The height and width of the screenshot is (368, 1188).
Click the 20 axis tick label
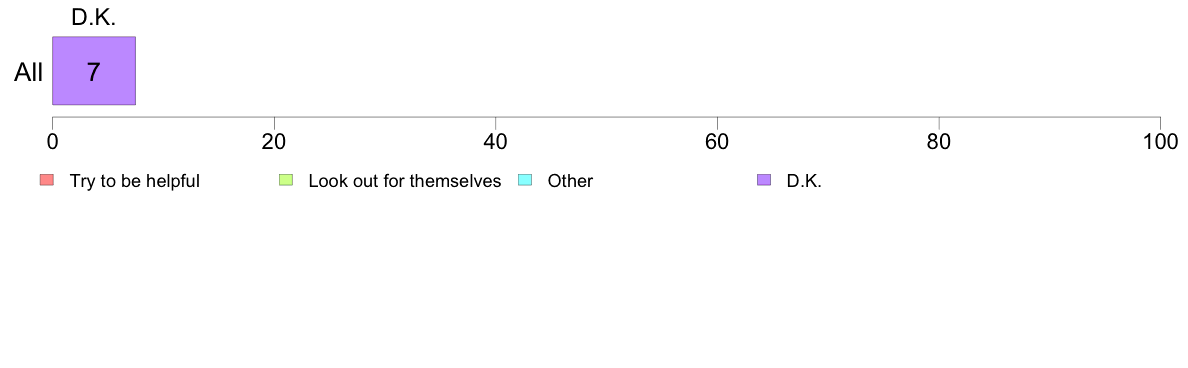click(x=274, y=141)
